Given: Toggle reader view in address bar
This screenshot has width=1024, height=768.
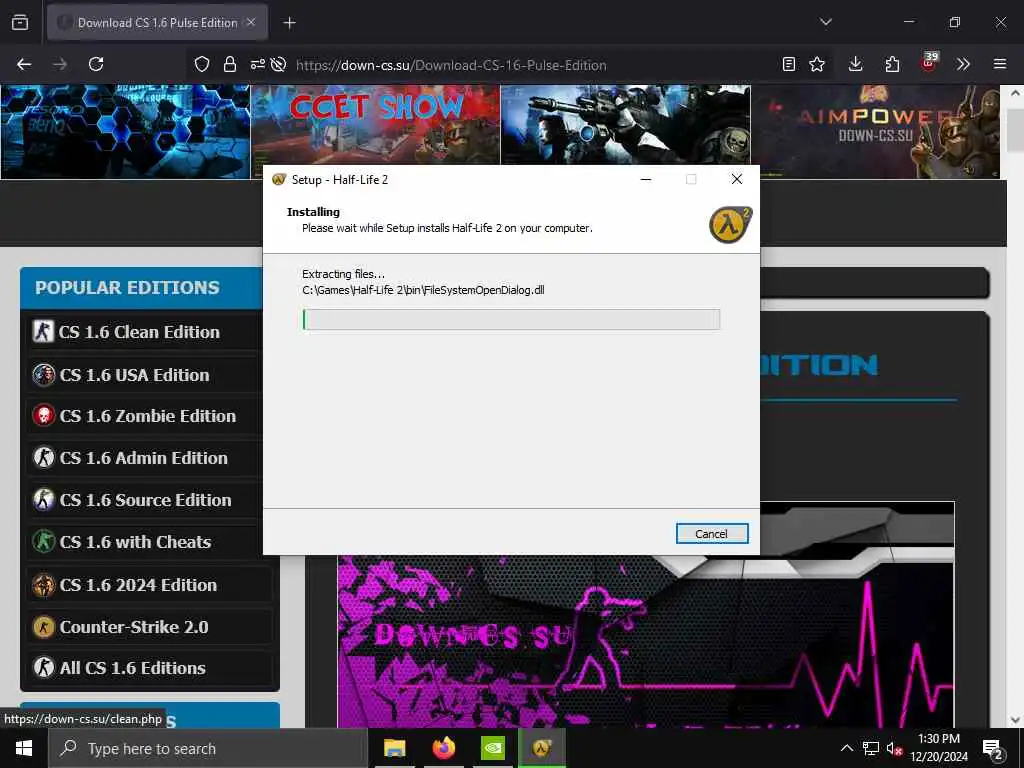Looking at the screenshot, I should coord(789,64).
